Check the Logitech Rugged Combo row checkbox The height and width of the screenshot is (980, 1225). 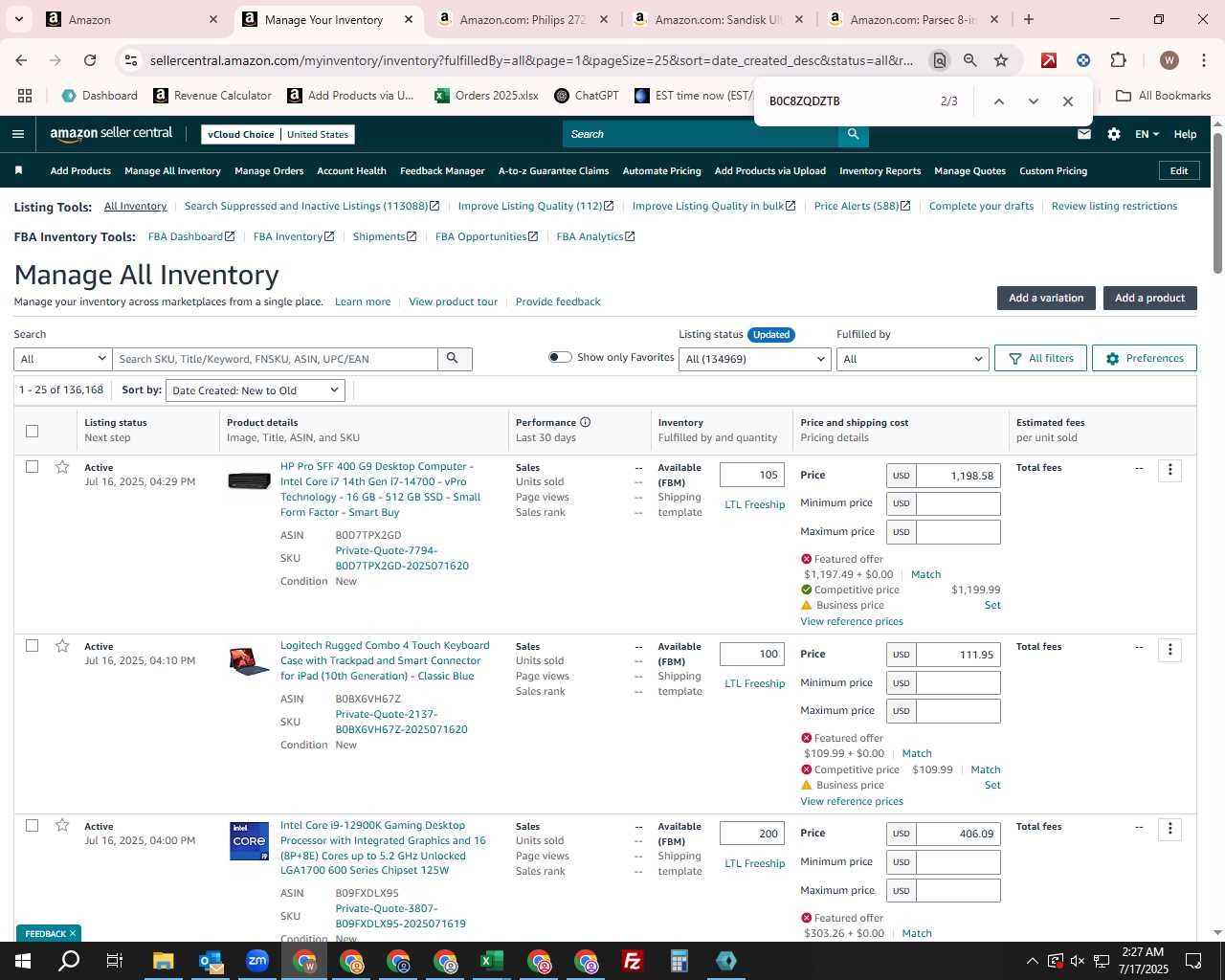pyautogui.click(x=32, y=646)
